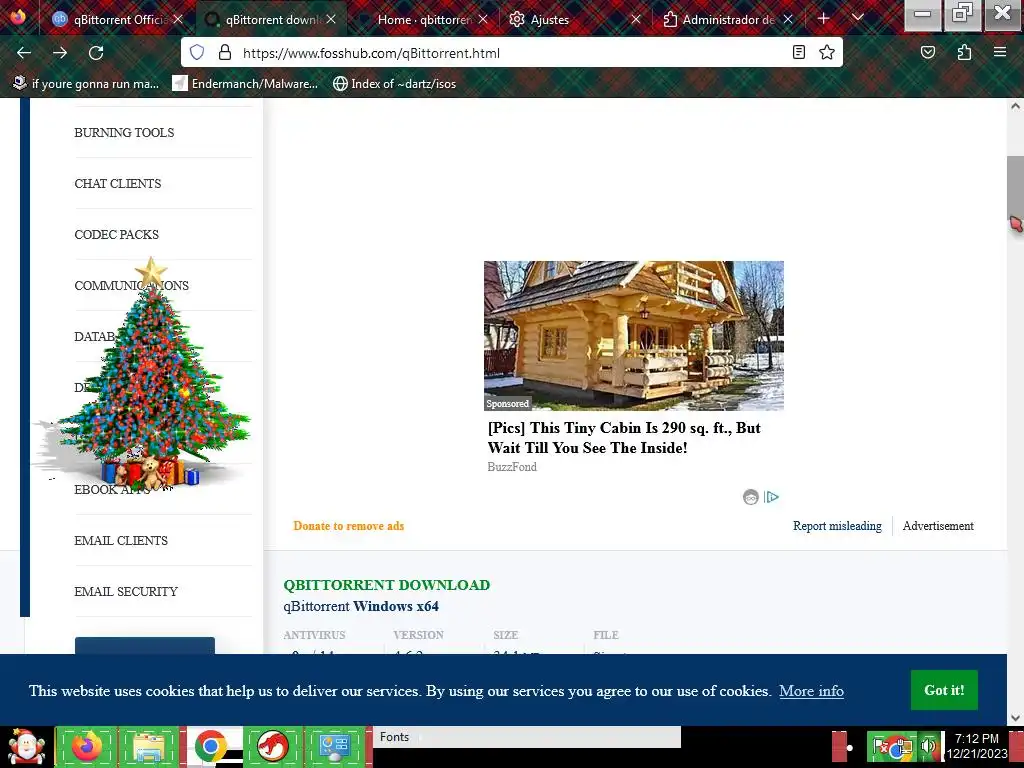
Task: Open the Firefox hamburger menu
Action: pyautogui.click(x=1000, y=52)
